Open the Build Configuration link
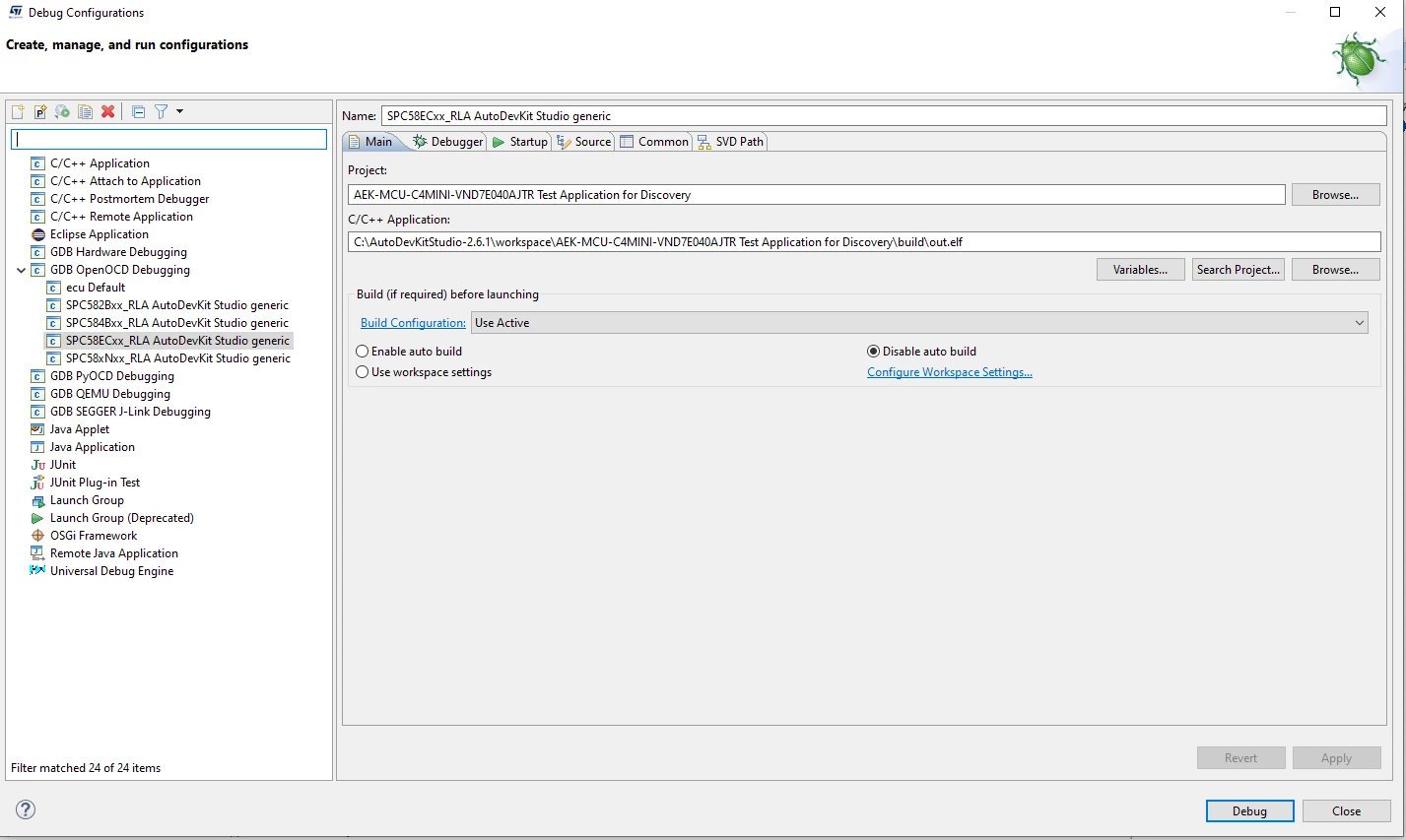The image size is (1406, 840). (x=413, y=323)
